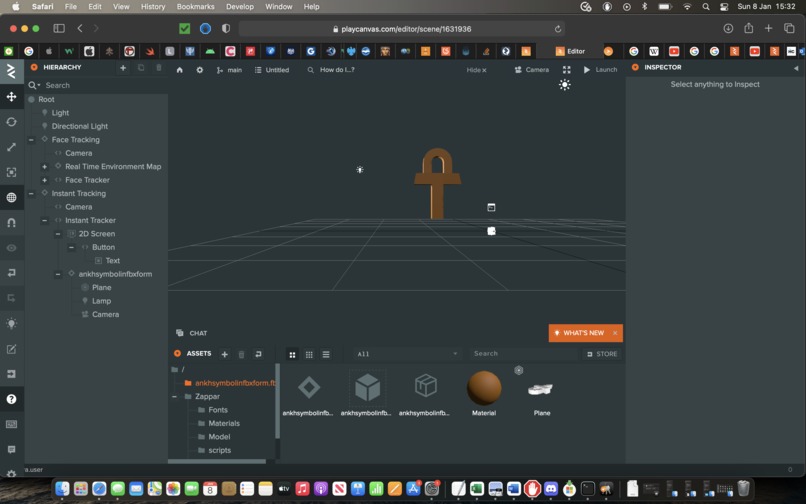Switch assets to small grid view
This screenshot has width=806, height=504.
tap(309, 355)
